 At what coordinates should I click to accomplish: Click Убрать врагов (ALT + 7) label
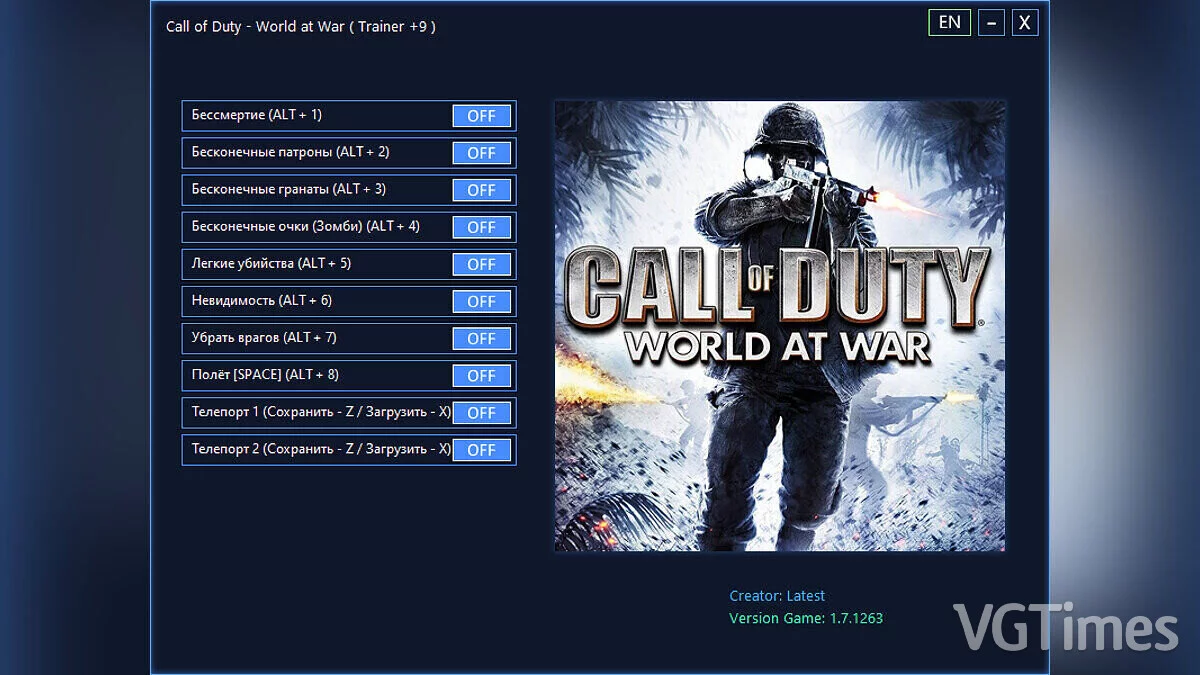(x=264, y=337)
